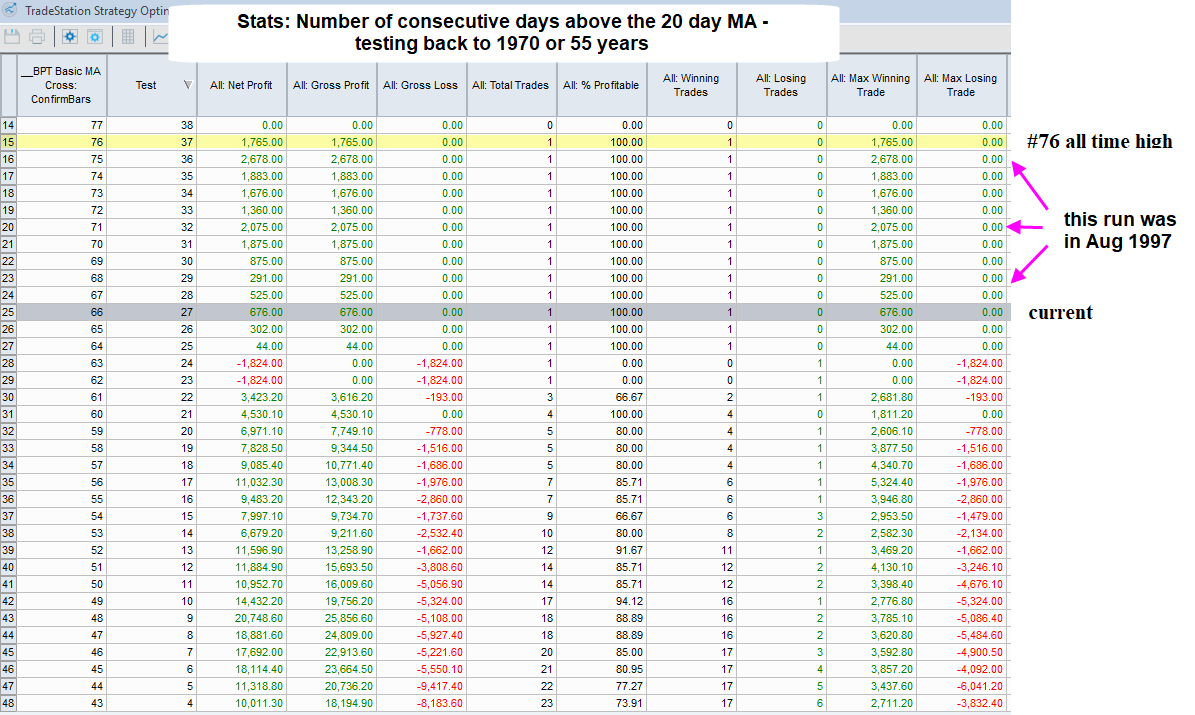Screen dimensions: 1195x715
Task: Select row number 25 in the row header
Action: click(x=9, y=312)
